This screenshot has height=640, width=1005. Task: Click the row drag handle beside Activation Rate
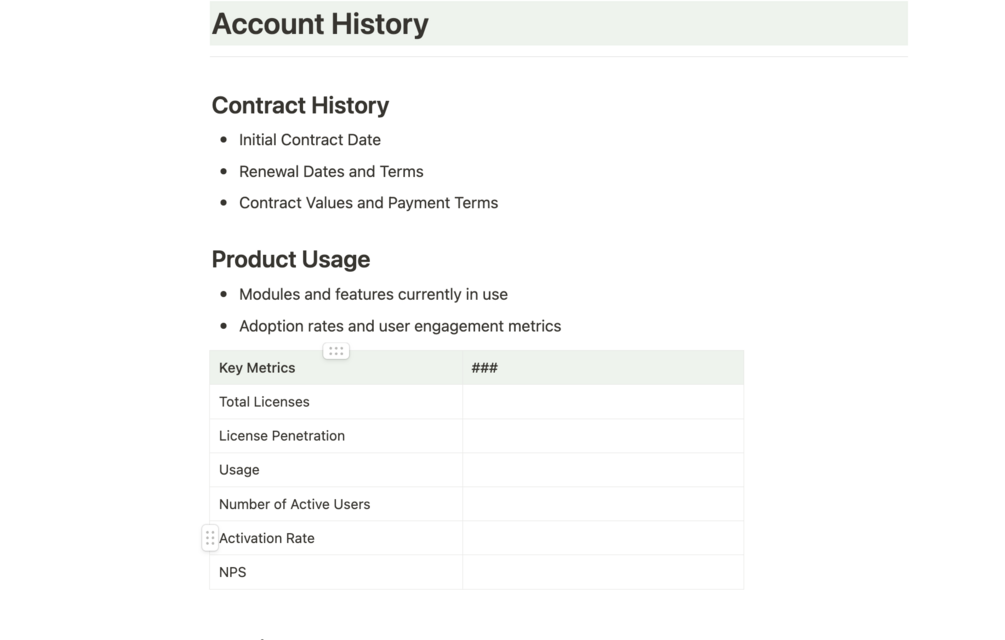210,538
